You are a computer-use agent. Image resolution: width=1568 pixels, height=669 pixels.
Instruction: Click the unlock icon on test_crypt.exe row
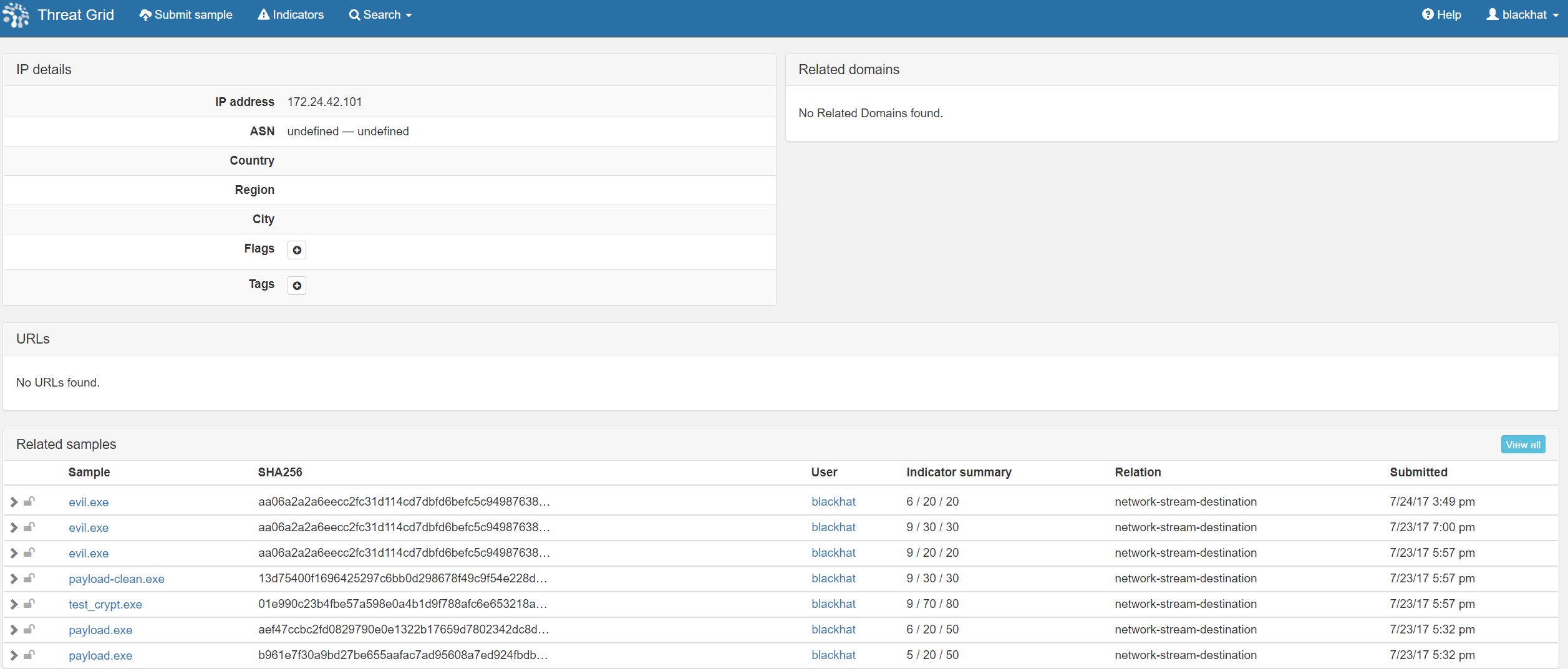tap(29, 604)
